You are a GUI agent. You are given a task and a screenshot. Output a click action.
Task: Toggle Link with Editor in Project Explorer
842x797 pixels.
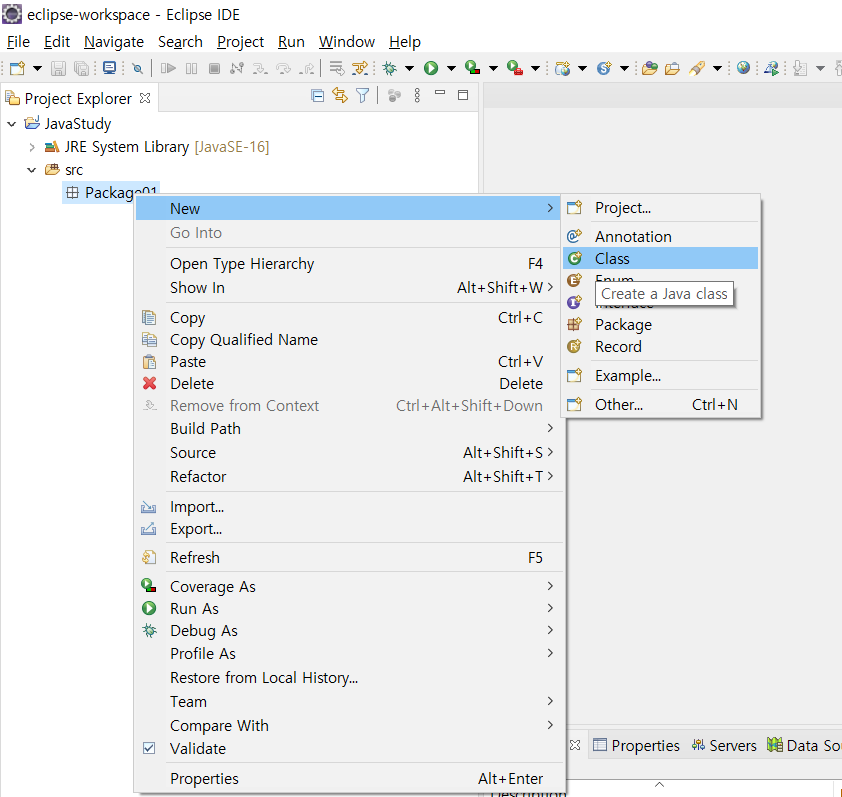[x=340, y=96]
